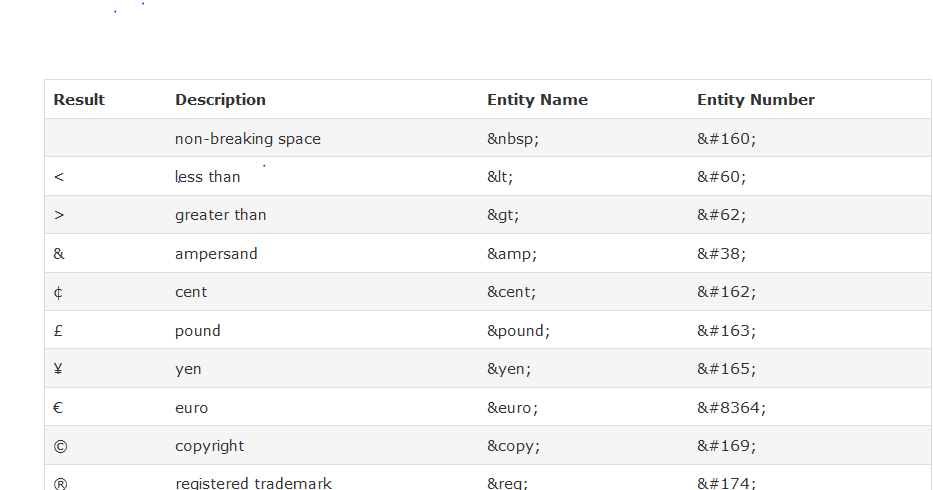This screenshot has height=490, width=933.
Task: Click the ampersand symbol in Result column
Action: (x=59, y=254)
